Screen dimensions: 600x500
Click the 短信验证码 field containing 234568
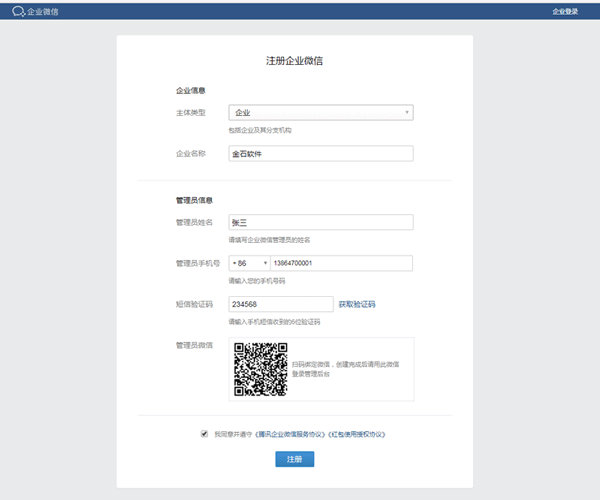pyautogui.click(x=280, y=304)
